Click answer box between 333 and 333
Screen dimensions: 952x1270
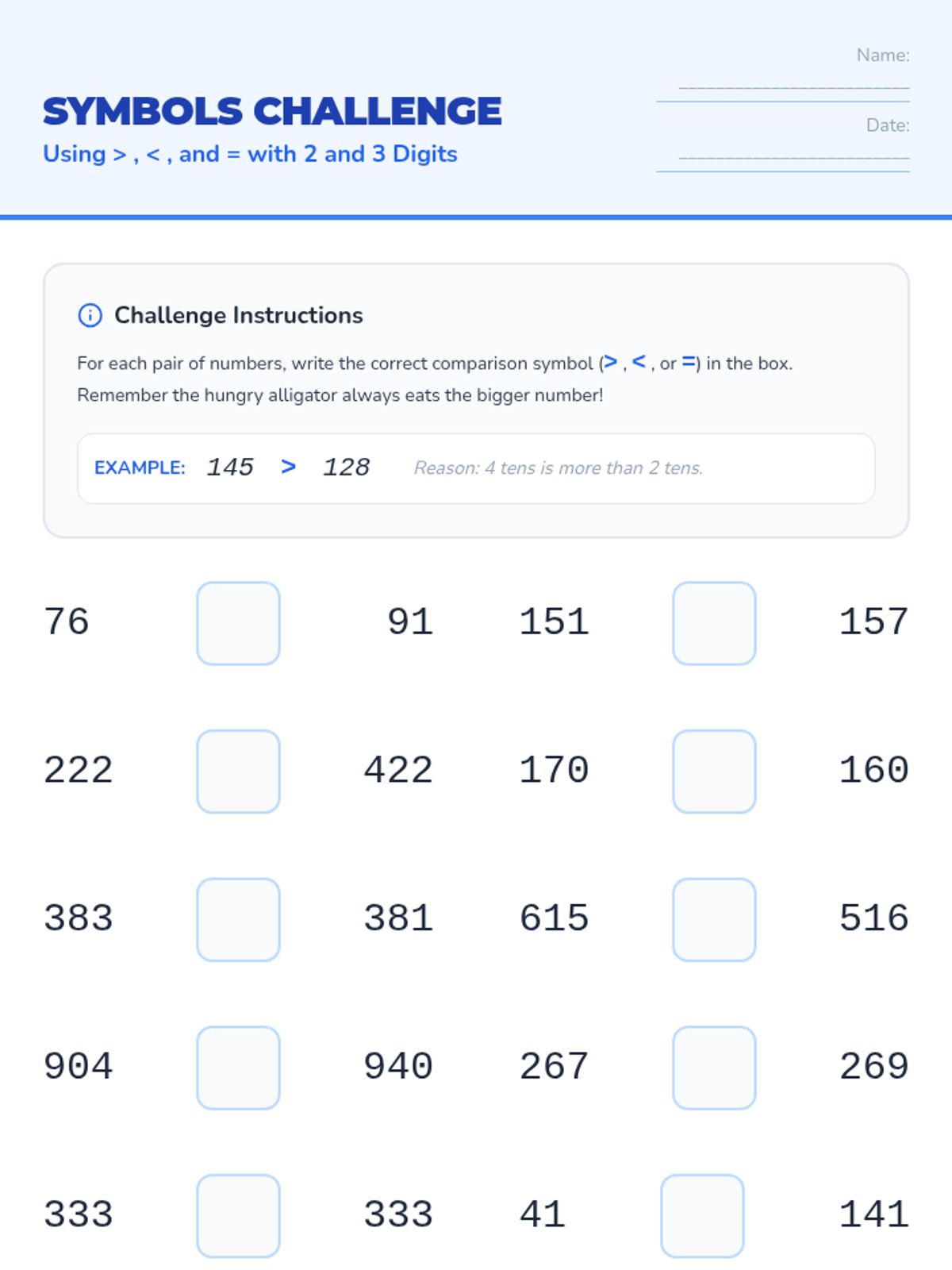[238, 1216]
